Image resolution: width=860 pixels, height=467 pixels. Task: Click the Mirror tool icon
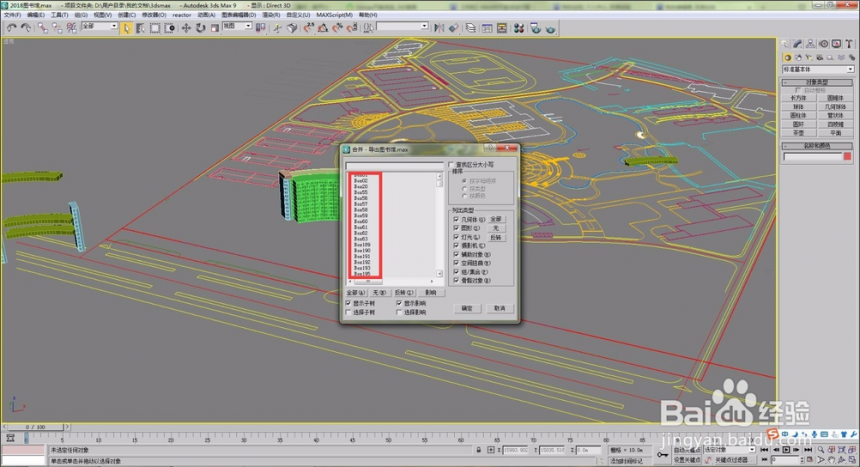pyautogui.click(x=439, y=28)
